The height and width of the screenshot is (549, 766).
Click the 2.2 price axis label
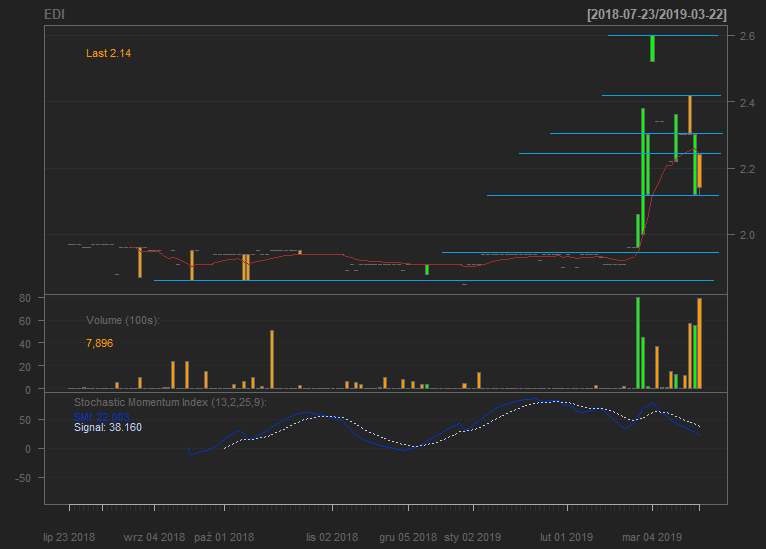[747, 169]
